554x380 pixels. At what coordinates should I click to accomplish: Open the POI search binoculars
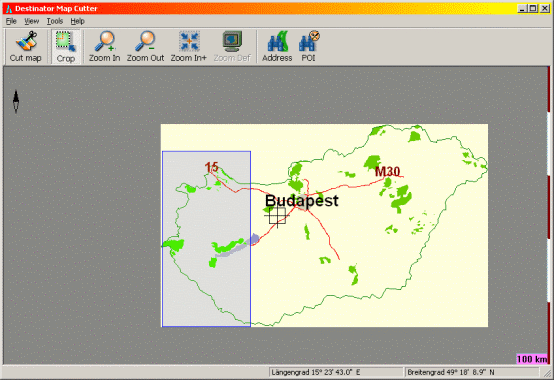coord(308,47)
